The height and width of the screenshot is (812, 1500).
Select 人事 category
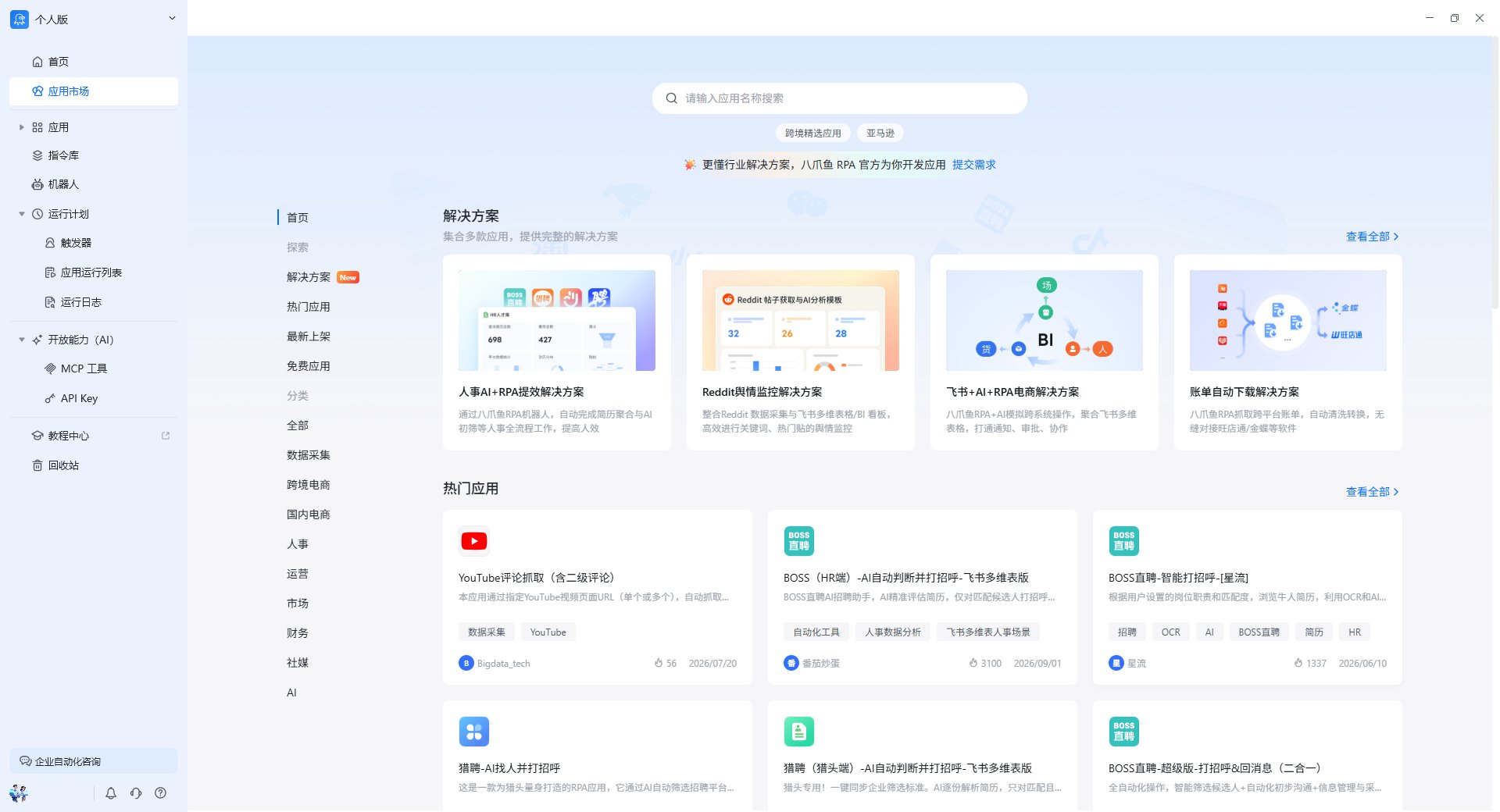(x=298, y=544)
